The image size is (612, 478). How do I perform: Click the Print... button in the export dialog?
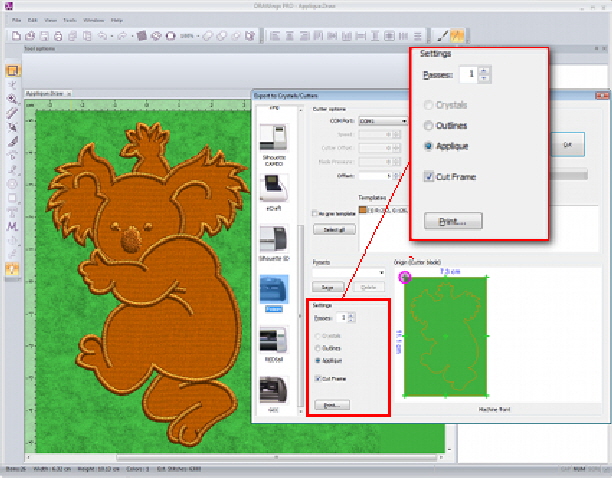[x=332, y=405]
